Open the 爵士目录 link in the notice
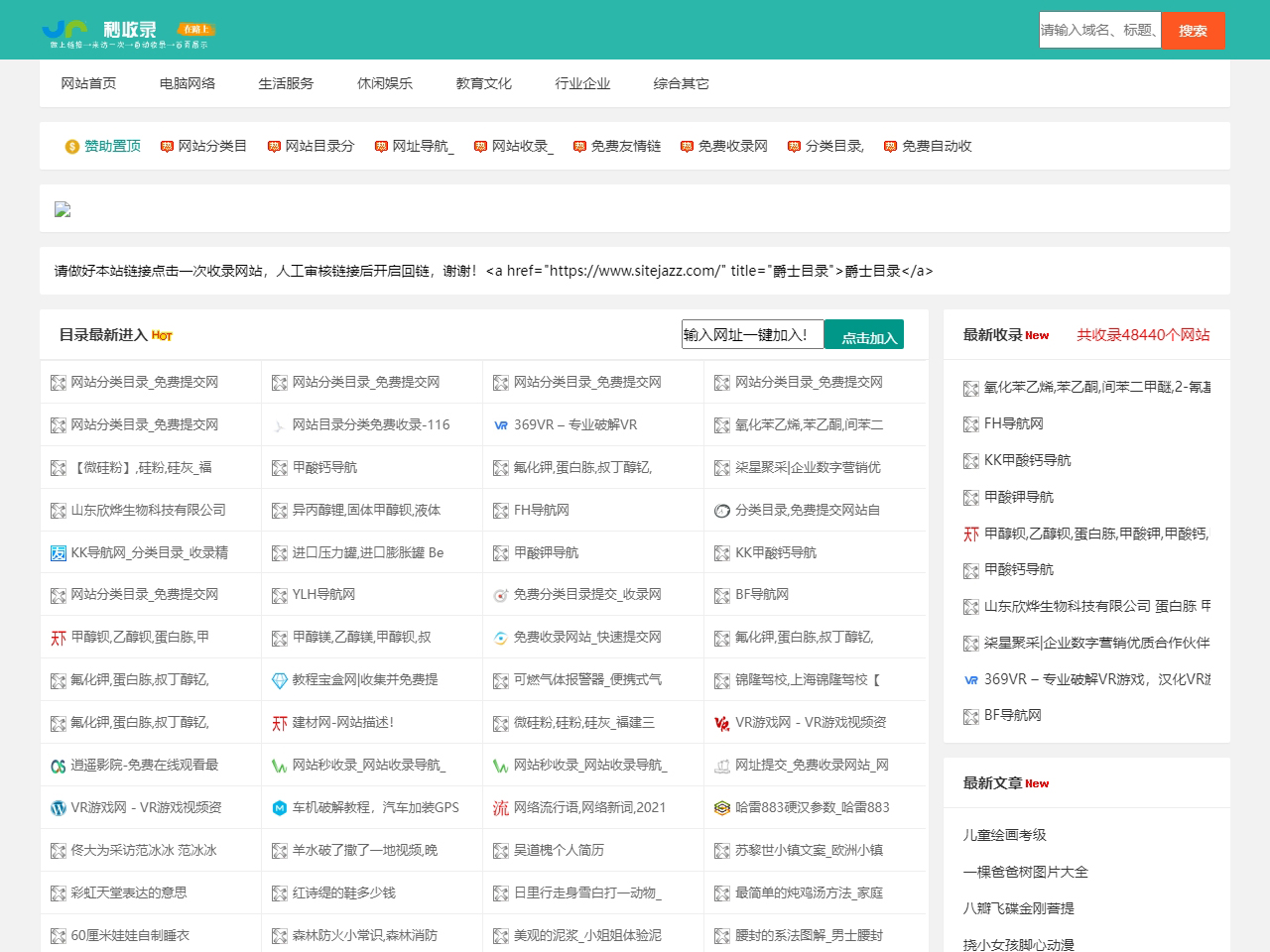 tap(888, 271)
